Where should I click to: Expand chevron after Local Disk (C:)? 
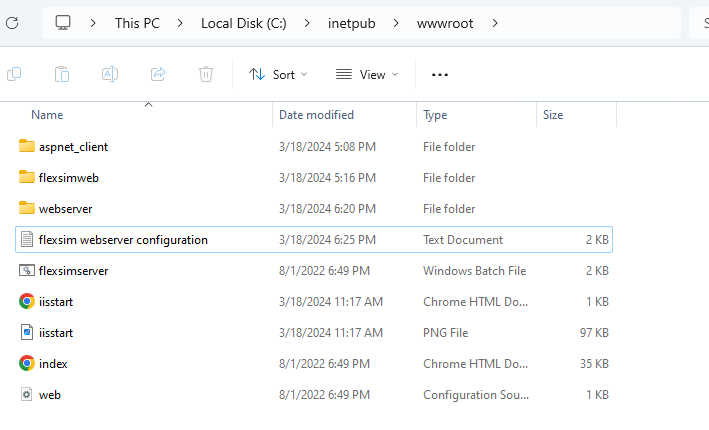tap(307, 23)
